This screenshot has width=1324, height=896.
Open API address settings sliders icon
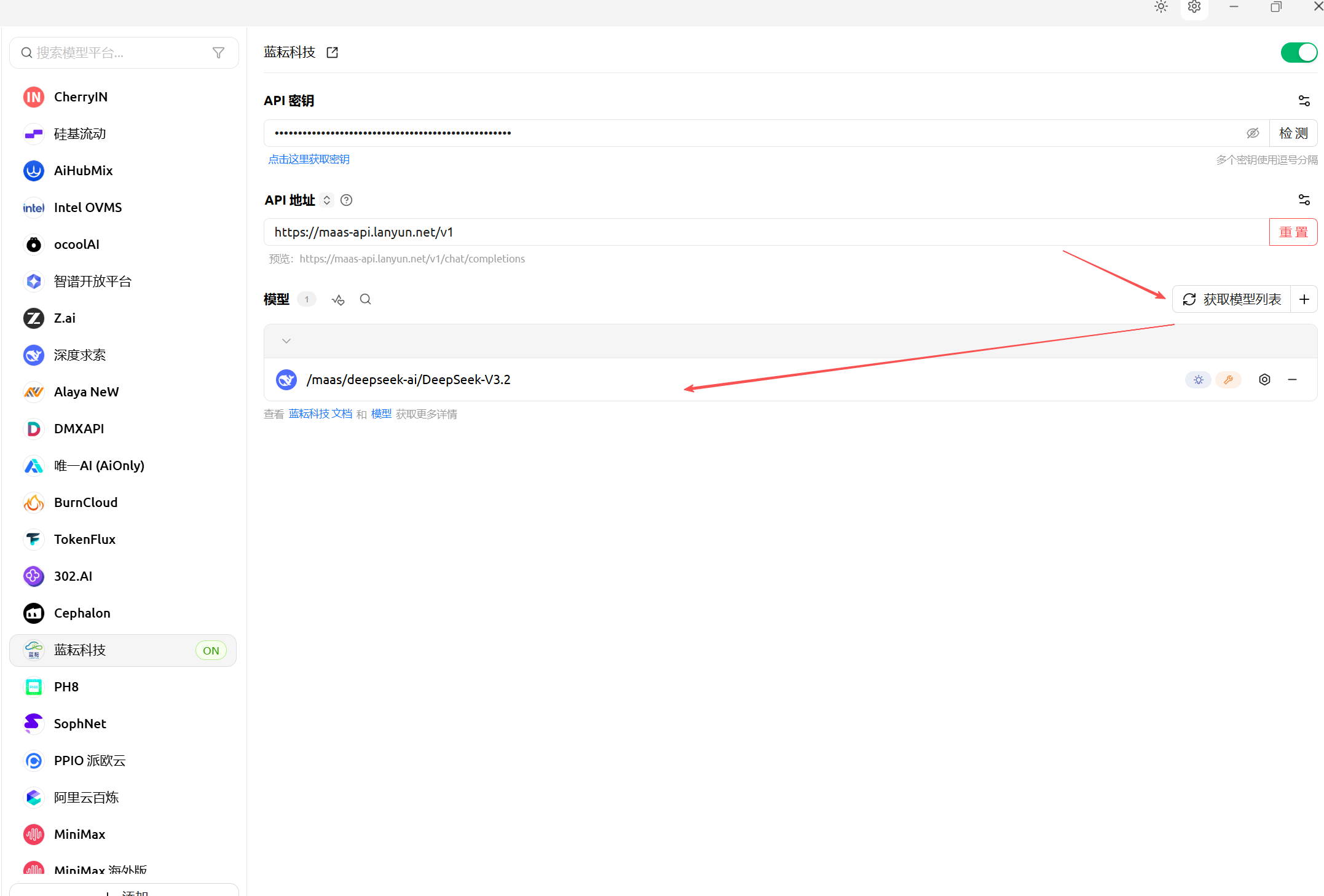[1304, 200]
